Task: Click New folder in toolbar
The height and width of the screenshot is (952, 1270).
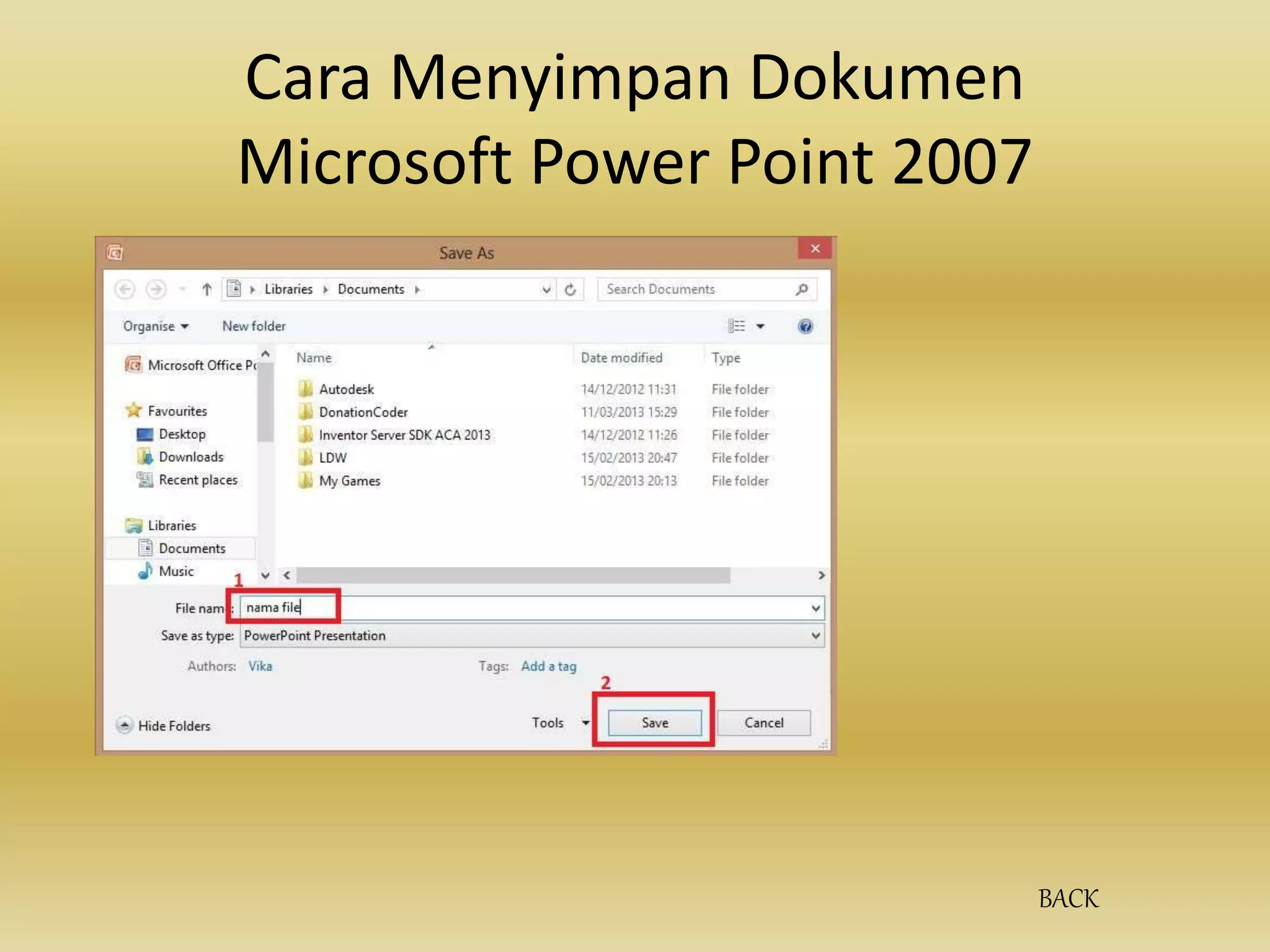Action: 254,327
